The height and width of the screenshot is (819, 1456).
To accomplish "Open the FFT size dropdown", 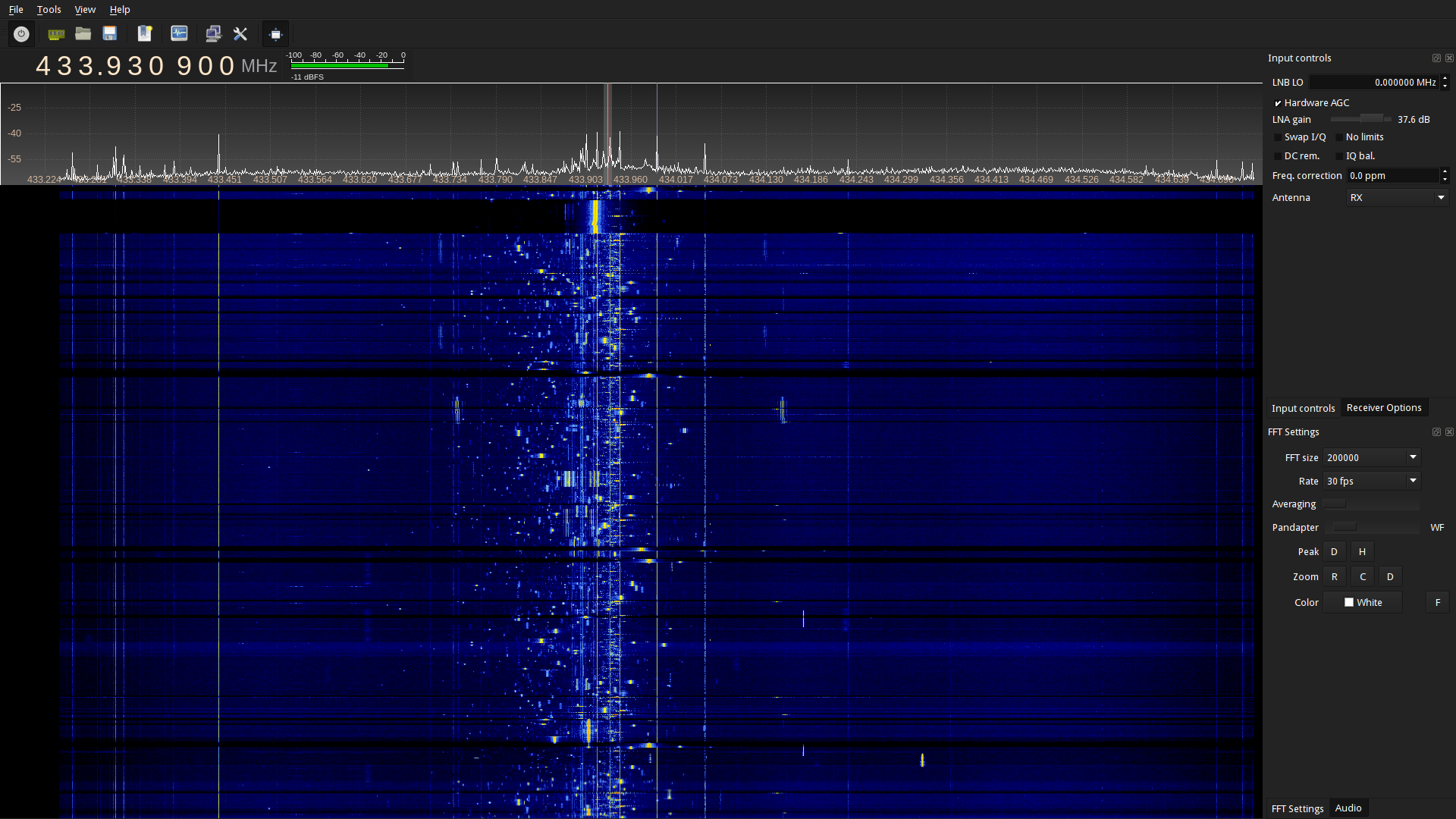I will 1372,458.
